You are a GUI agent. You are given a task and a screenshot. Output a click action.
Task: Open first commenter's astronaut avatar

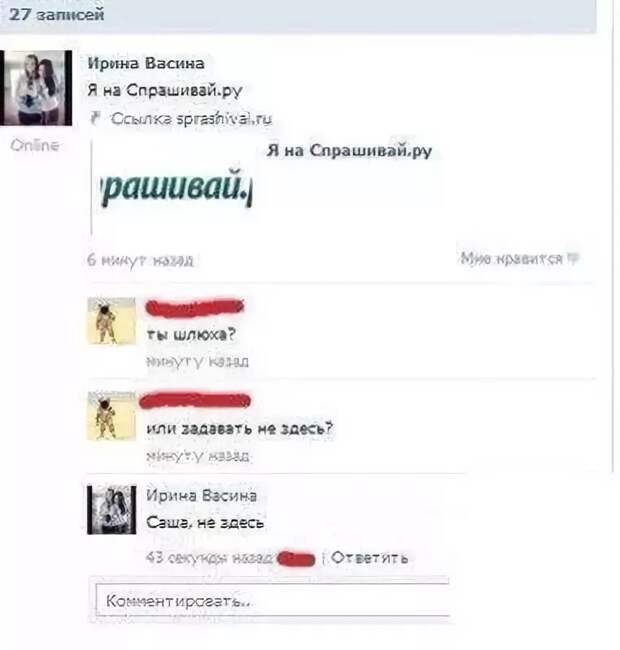tap(111, 321)
